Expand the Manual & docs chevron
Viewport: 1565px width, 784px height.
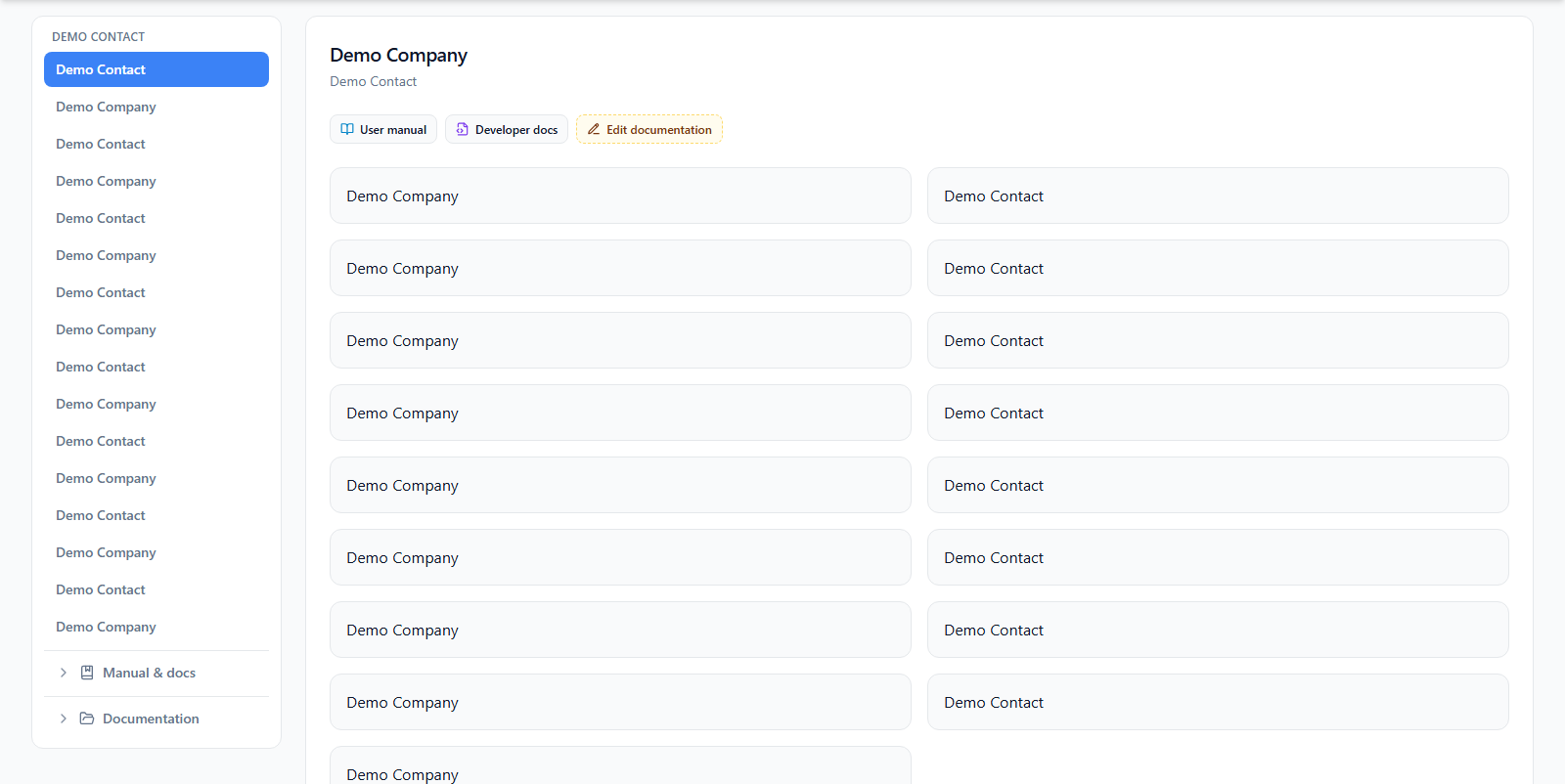(x=64, y=673)
